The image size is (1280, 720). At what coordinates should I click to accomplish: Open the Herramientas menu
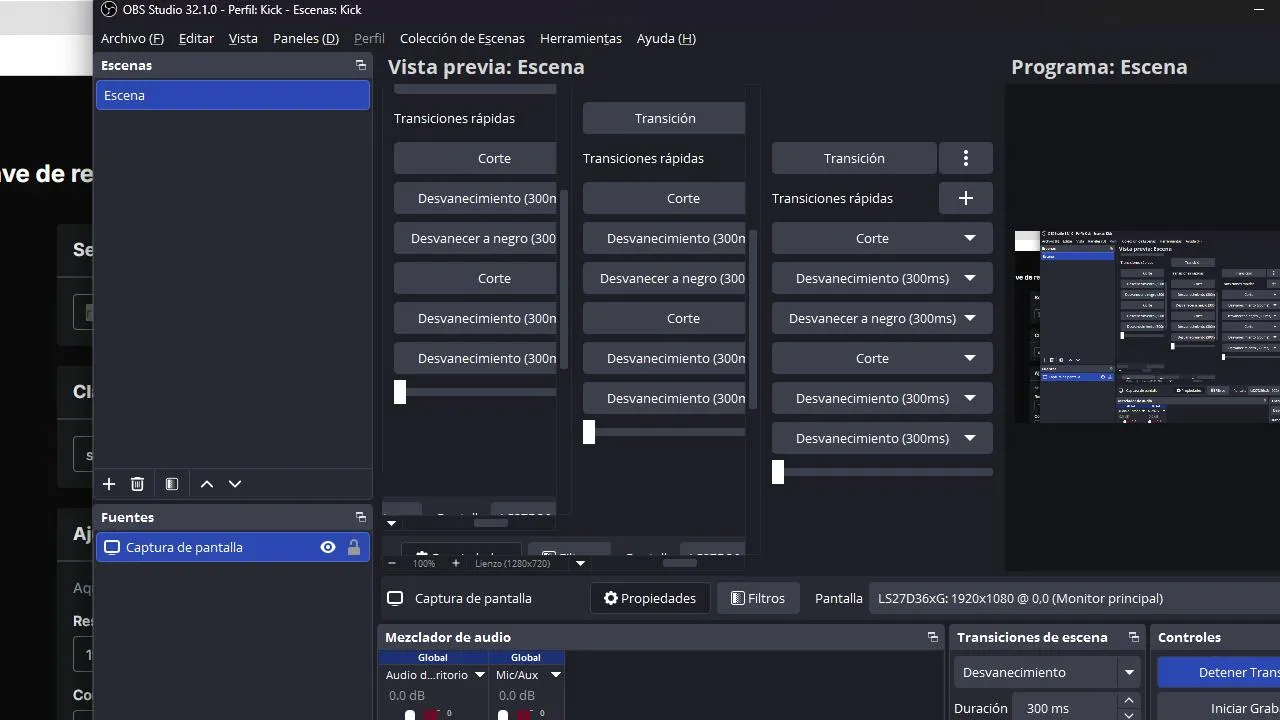[581, 38]
